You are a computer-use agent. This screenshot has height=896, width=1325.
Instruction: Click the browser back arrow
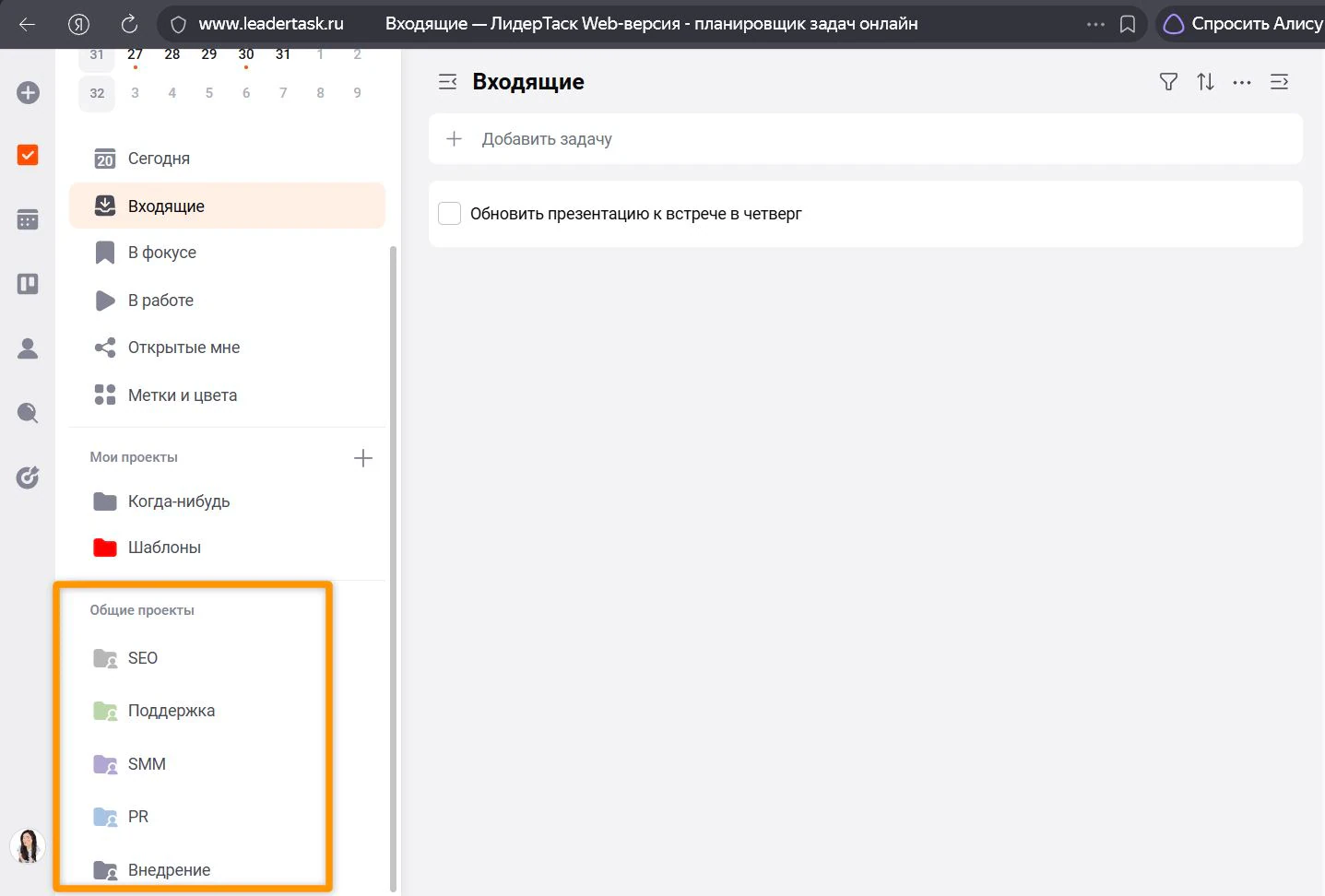[x=27, y=24]
